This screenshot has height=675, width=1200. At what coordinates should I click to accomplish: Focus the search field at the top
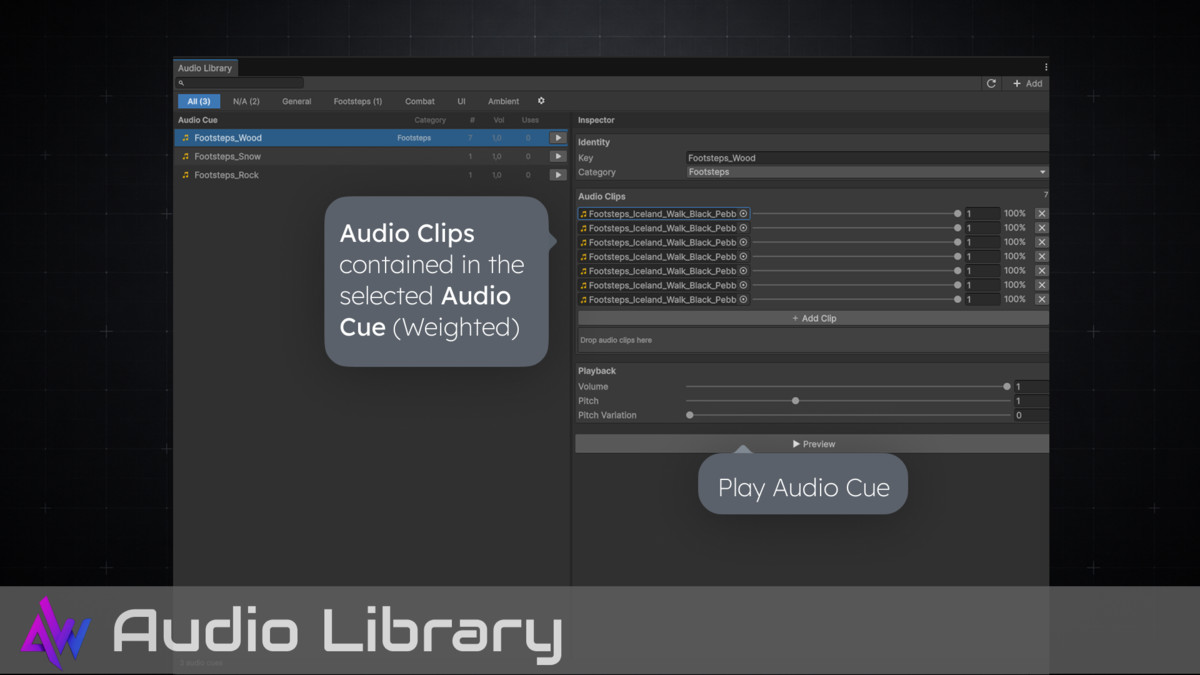(x=240, y=83)
